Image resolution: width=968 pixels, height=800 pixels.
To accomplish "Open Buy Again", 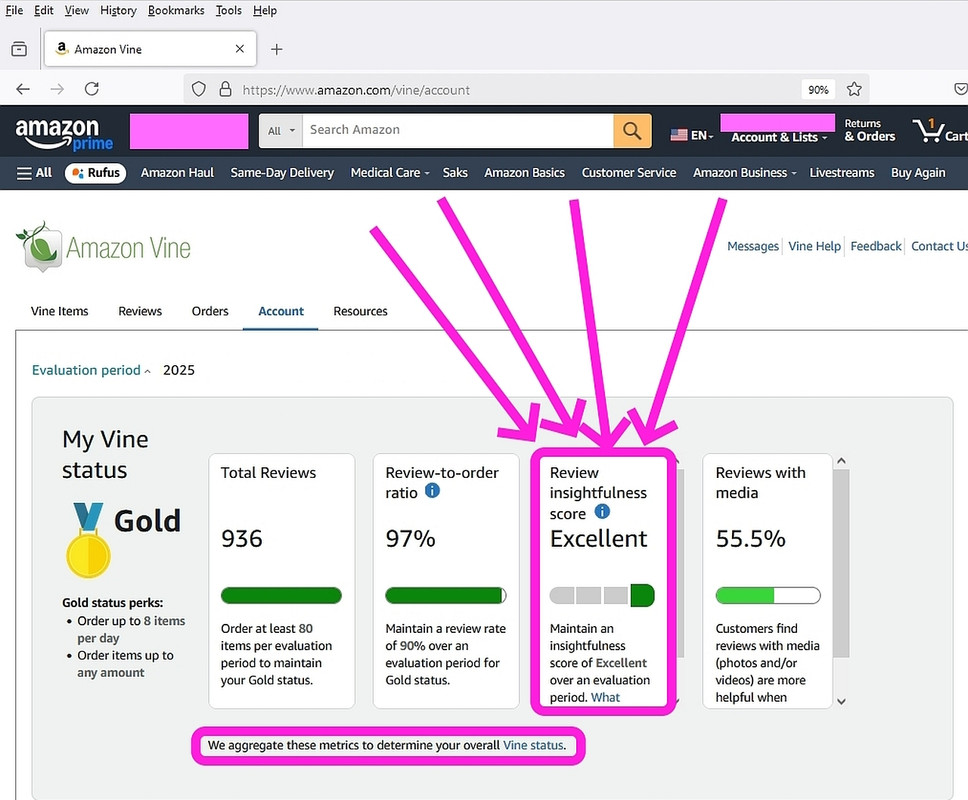I will pos(918,173).
